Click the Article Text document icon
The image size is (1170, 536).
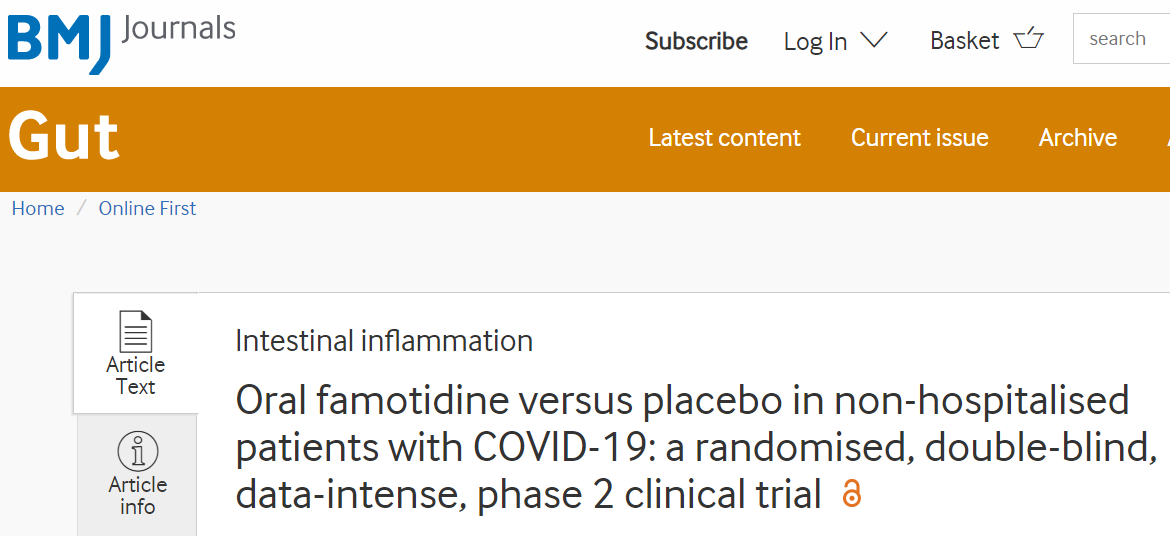[x=136, y=331]
